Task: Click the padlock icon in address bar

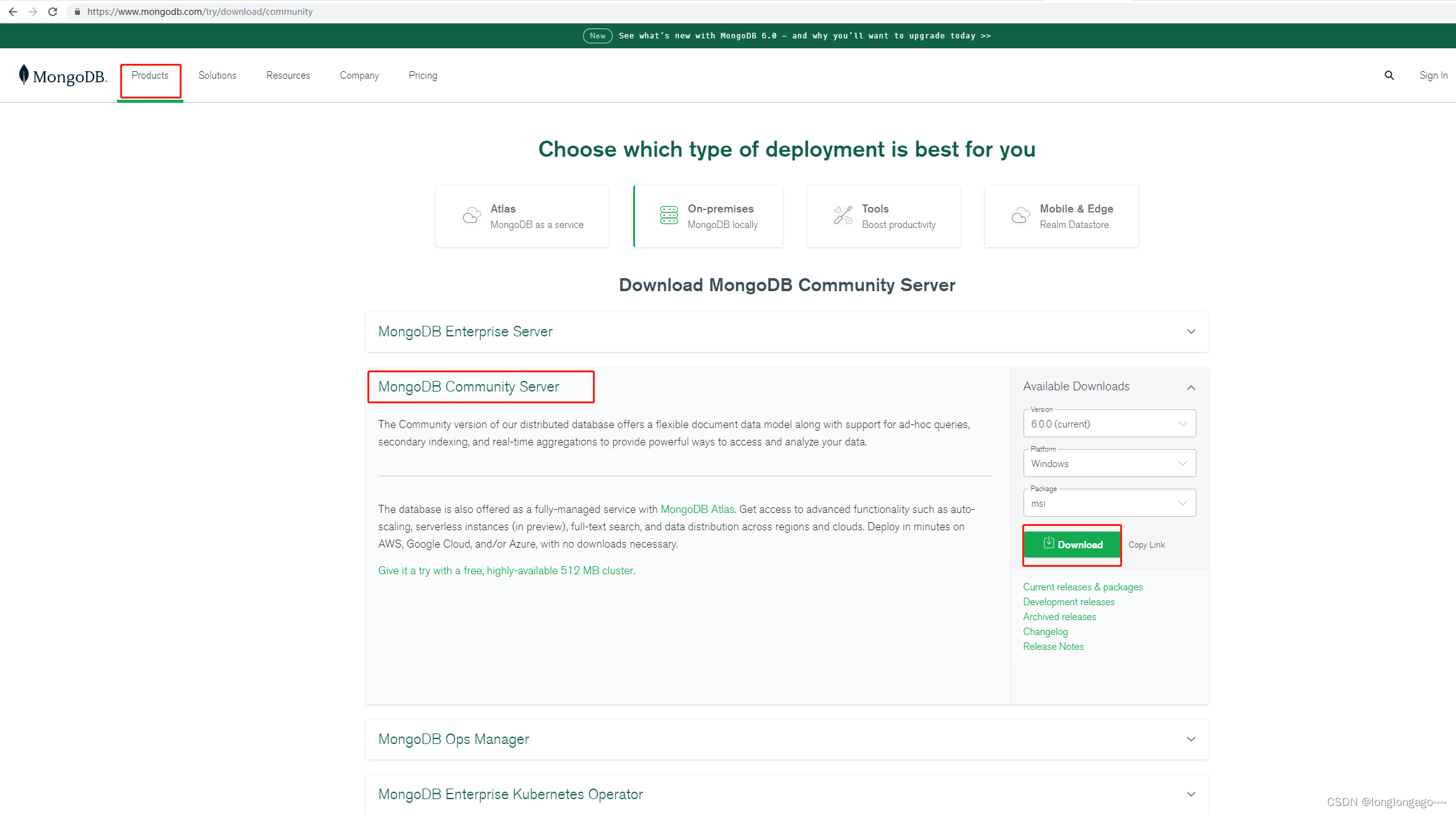Action: (x=77, y=12)
